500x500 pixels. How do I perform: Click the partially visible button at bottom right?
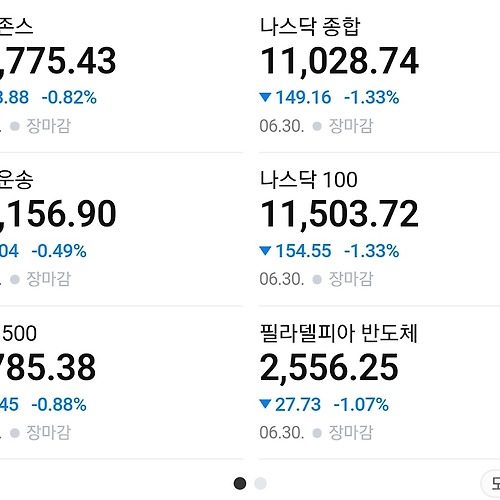(x=490, y=483)
